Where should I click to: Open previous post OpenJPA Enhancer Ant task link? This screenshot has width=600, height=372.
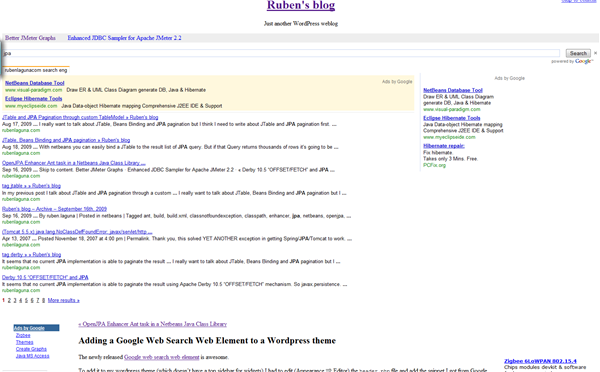[x=153, y=324]
